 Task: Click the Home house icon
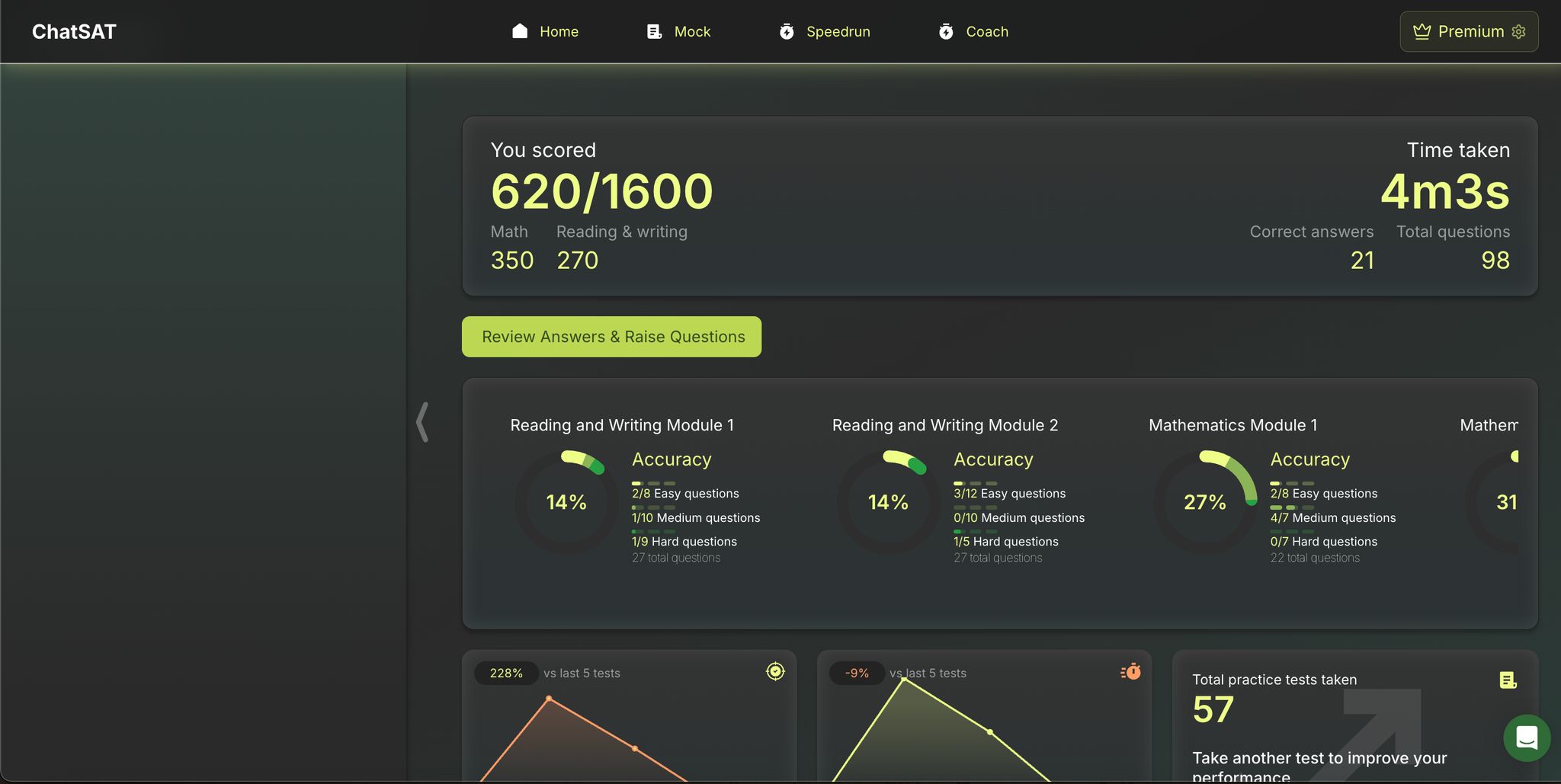click(520, 31)
